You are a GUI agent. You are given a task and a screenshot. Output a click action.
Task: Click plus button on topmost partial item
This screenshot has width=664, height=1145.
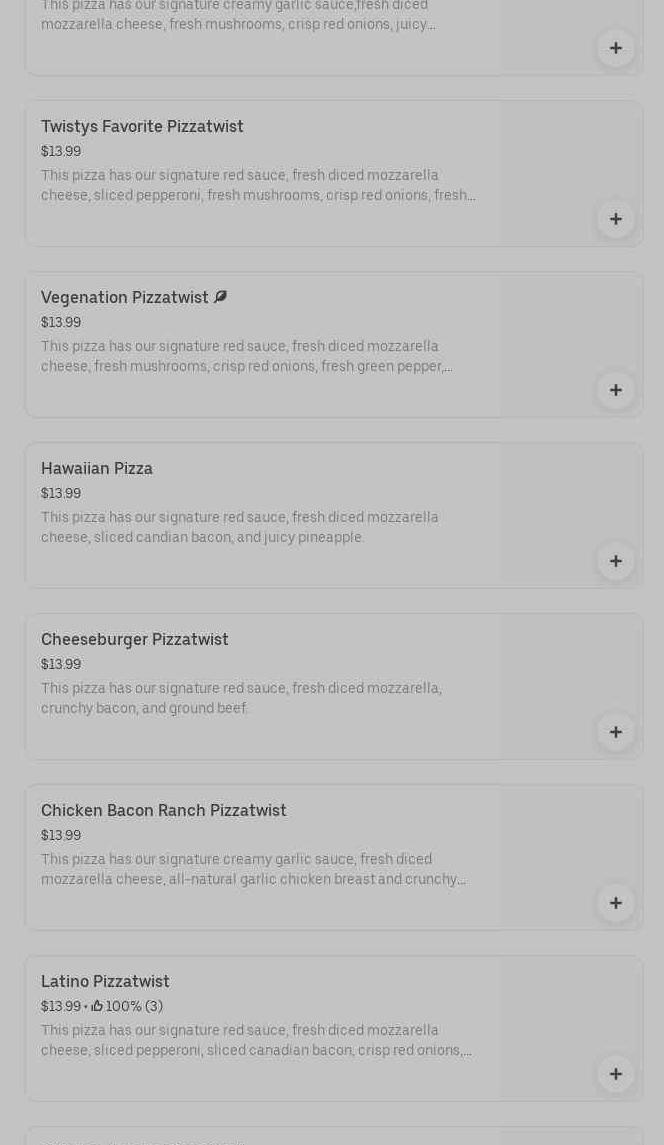click(x=615, y=48)
